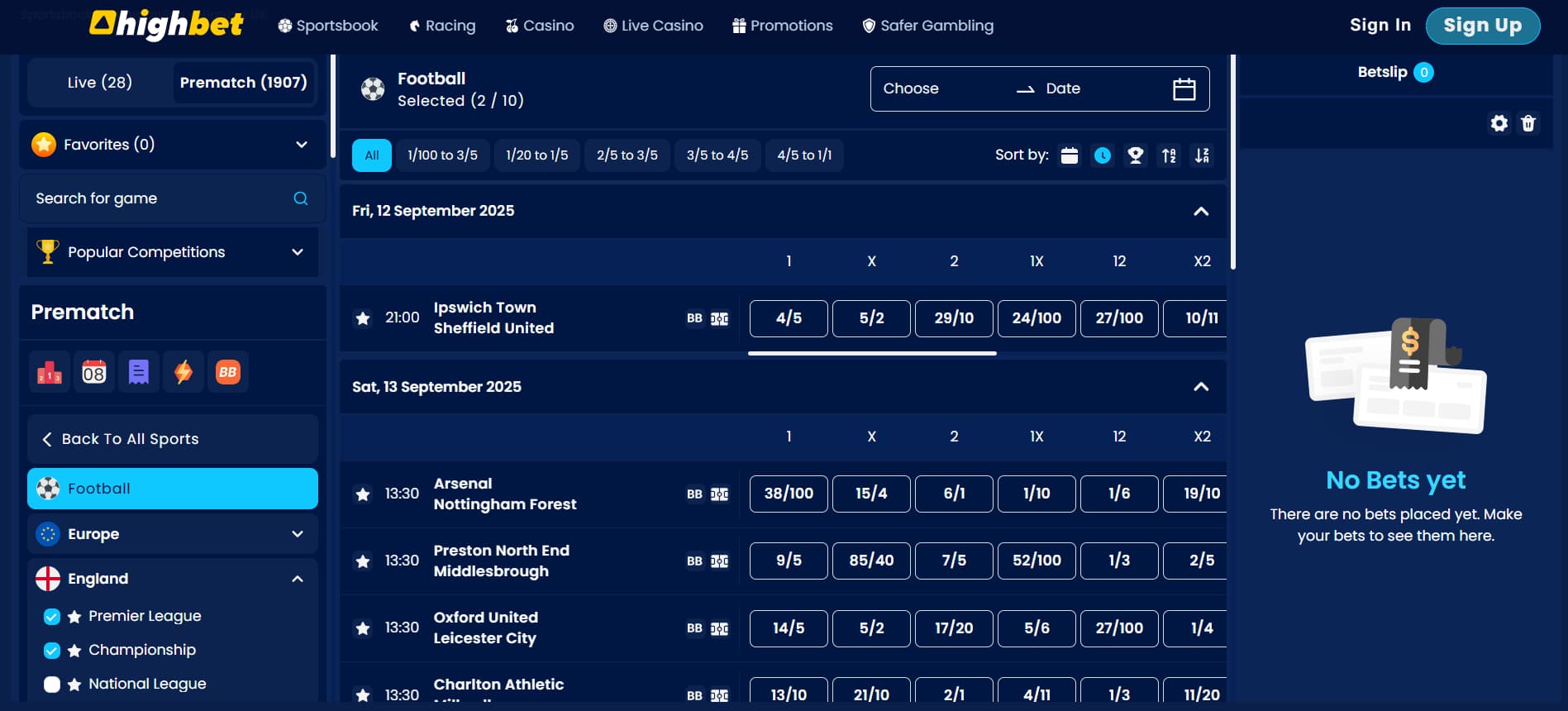Screen dimensions: 1568x711
Task: Open BB bet builder for Arsenal match
Action: [x=694, y=494]
